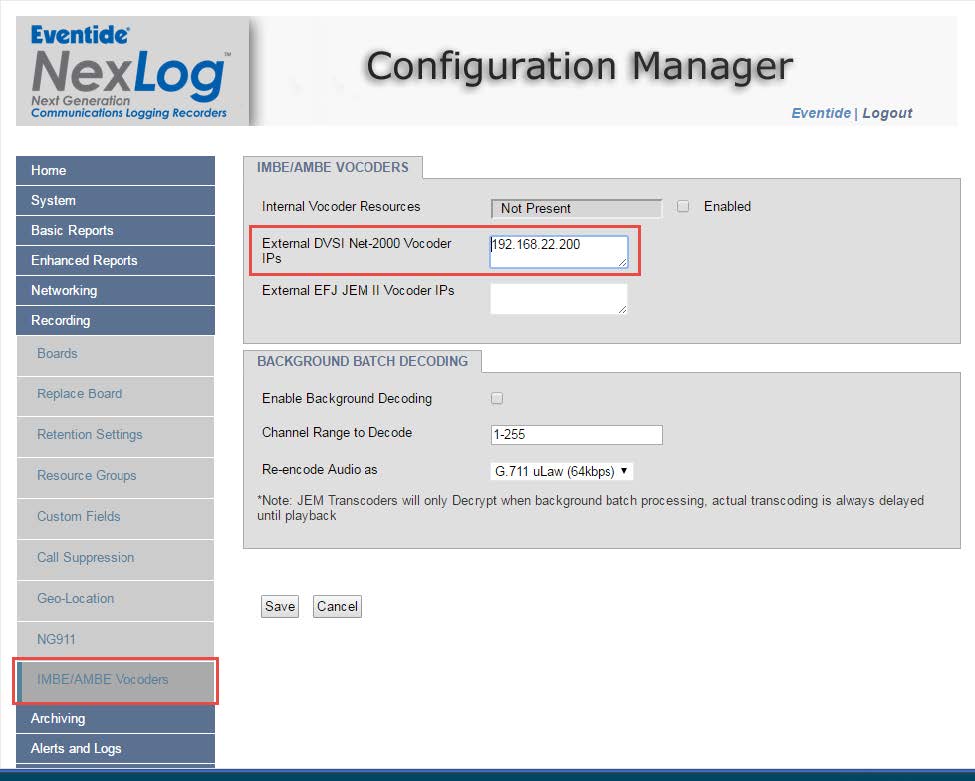Toggle Enable Background Decoding checkbox
The image size is (975, 781).
point(497,399)
